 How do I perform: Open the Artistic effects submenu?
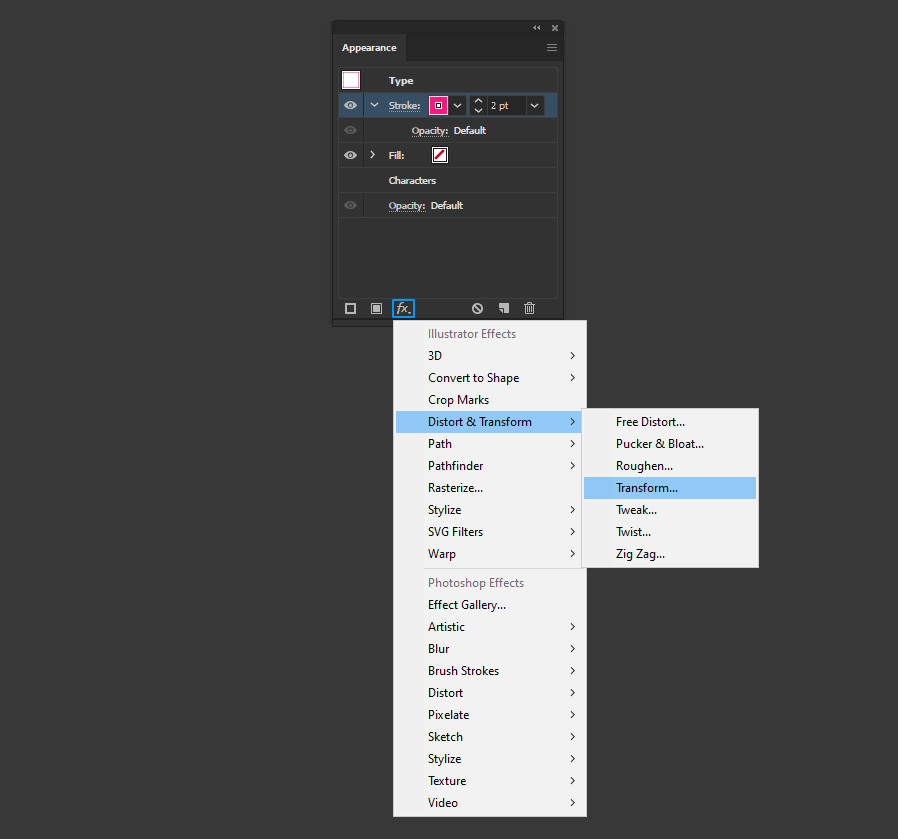pyautogui.click(x=489, y=627)
